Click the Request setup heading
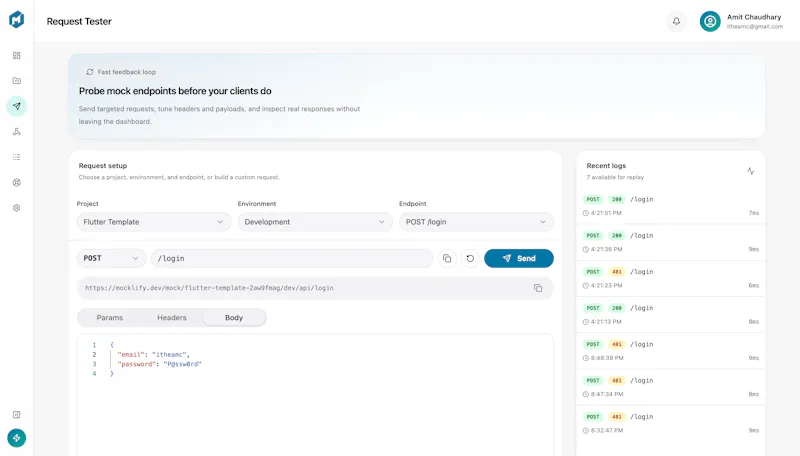The height and width of the screenshot is (456, 800). coord(103,166)
